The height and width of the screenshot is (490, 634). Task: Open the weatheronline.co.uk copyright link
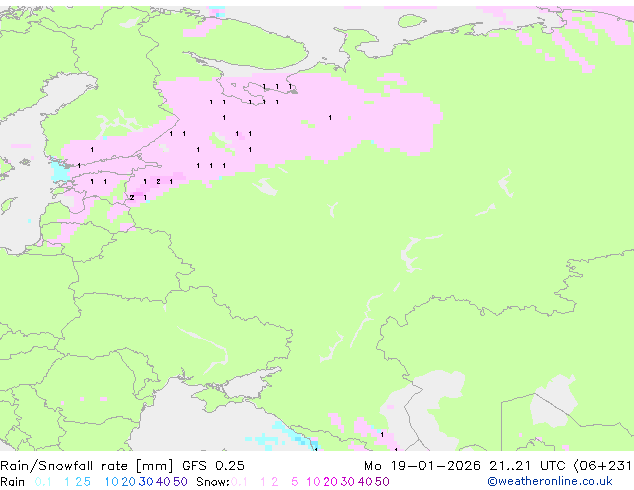[x=550, y=482]
